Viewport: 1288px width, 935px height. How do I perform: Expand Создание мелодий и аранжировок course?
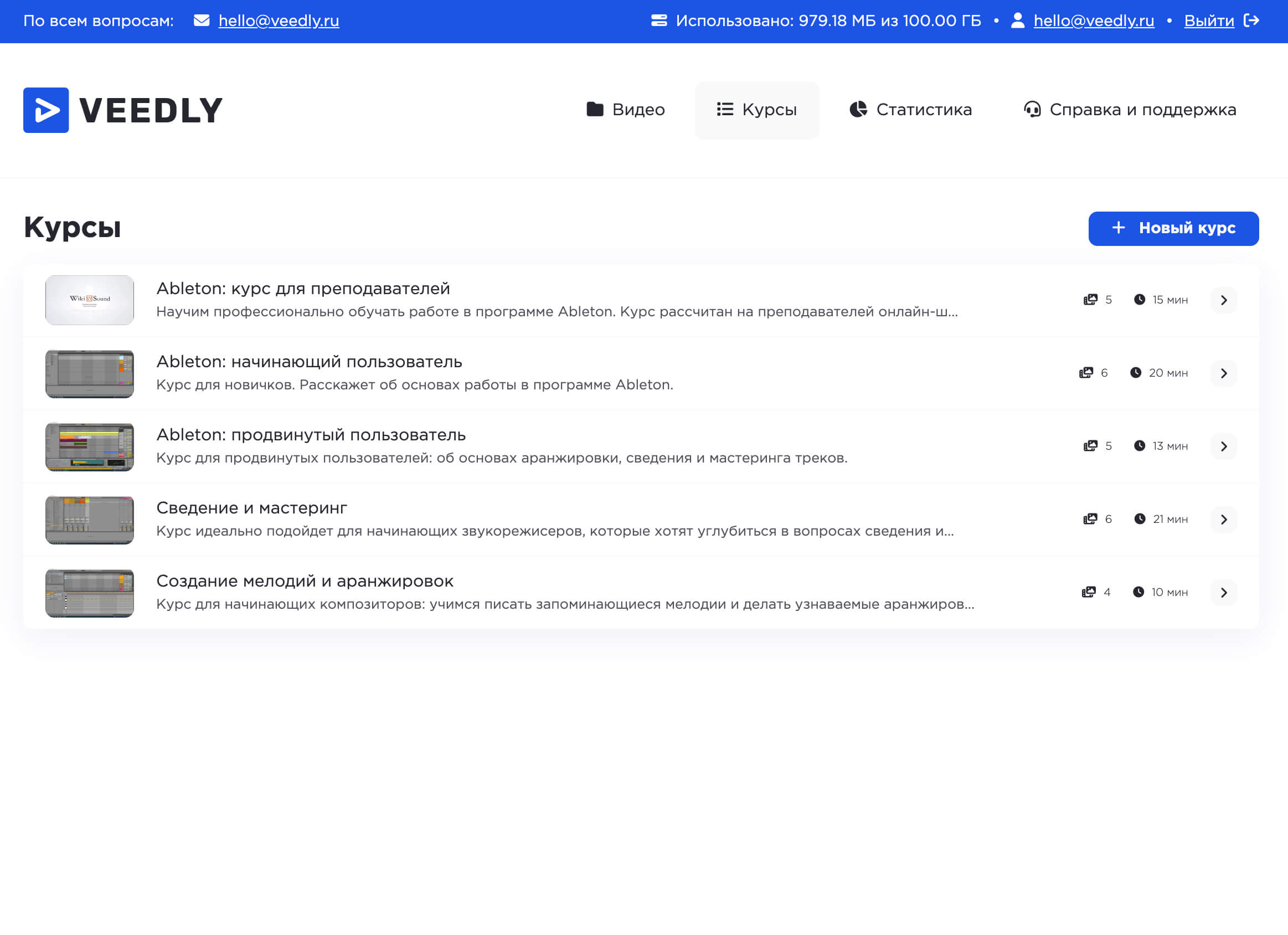(1224, 592)
